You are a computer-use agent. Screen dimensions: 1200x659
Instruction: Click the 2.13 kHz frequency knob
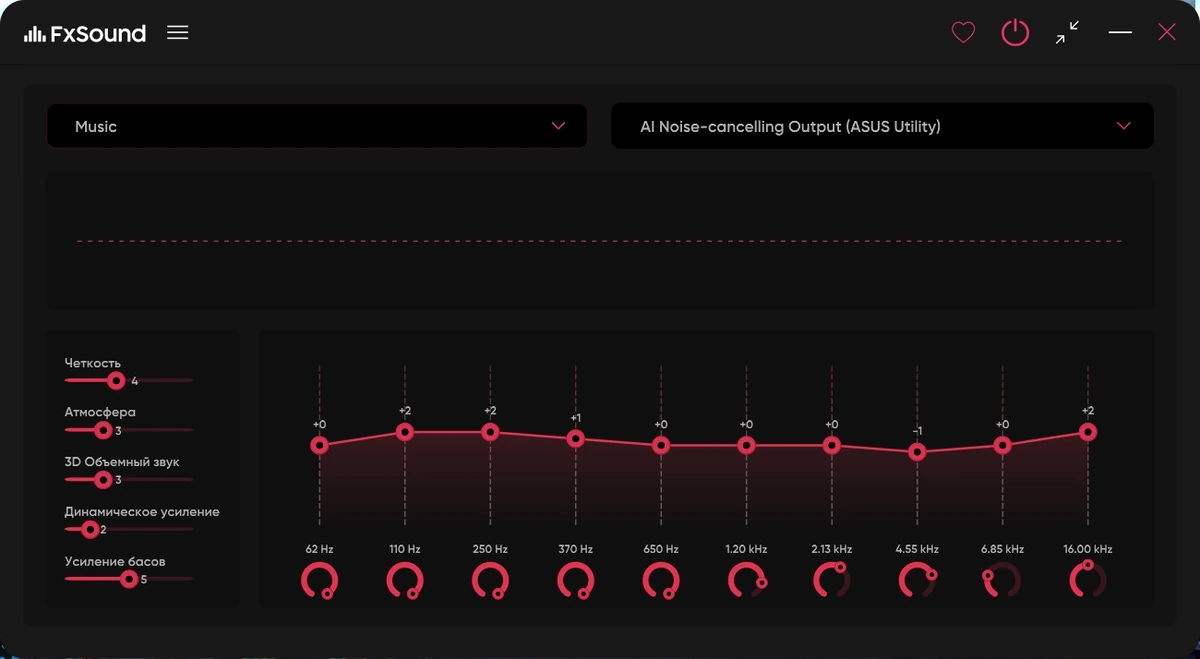click(832, 580)
